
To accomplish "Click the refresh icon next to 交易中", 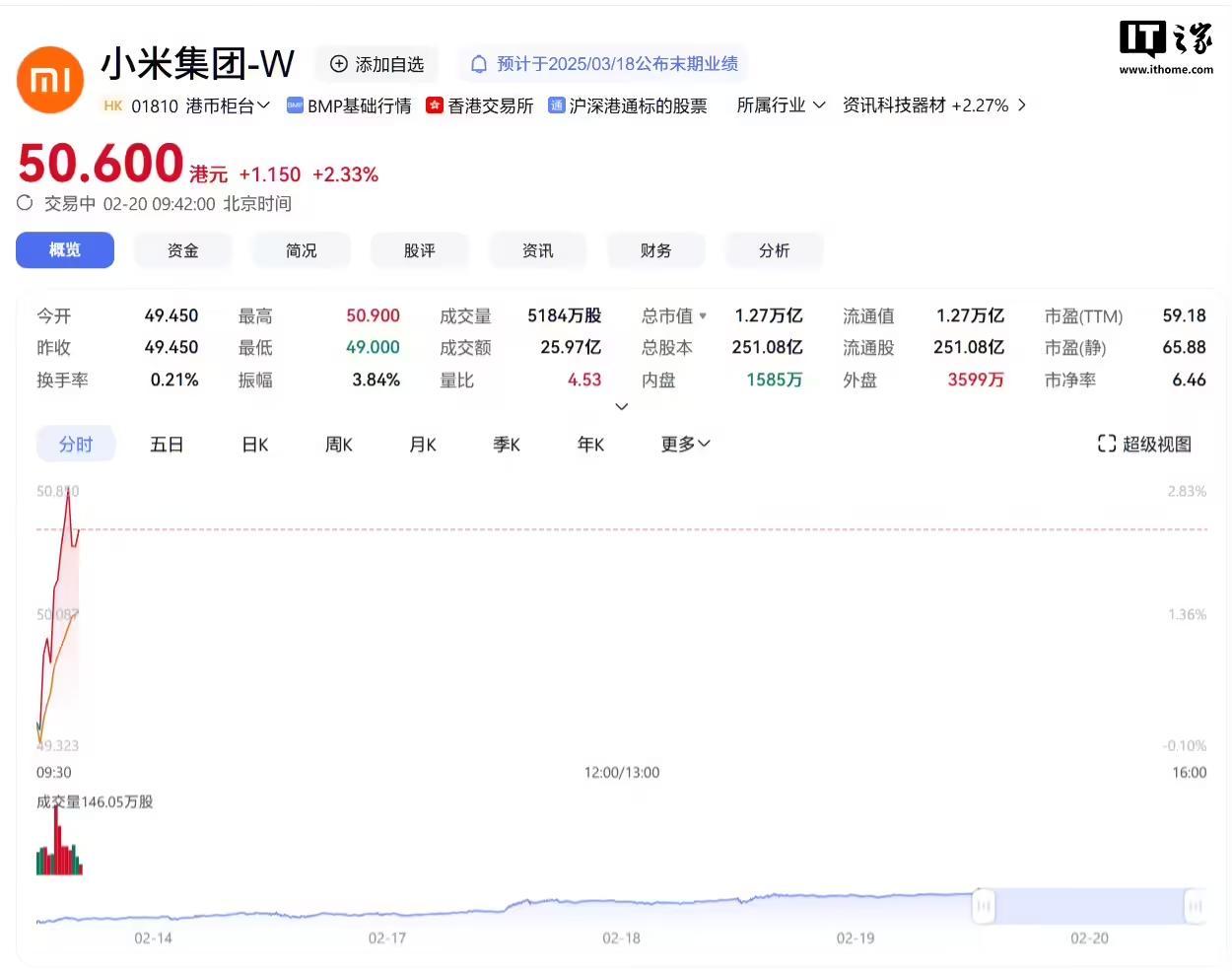I will pyautogui.click(x=25, y=203).
